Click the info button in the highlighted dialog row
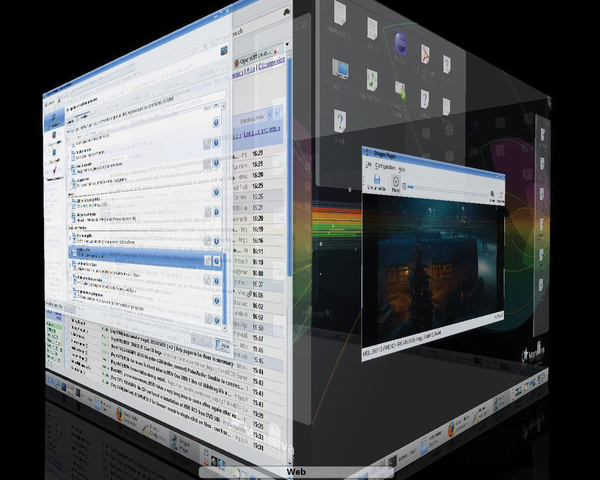The image size is (600, 480). pos(216,261)
